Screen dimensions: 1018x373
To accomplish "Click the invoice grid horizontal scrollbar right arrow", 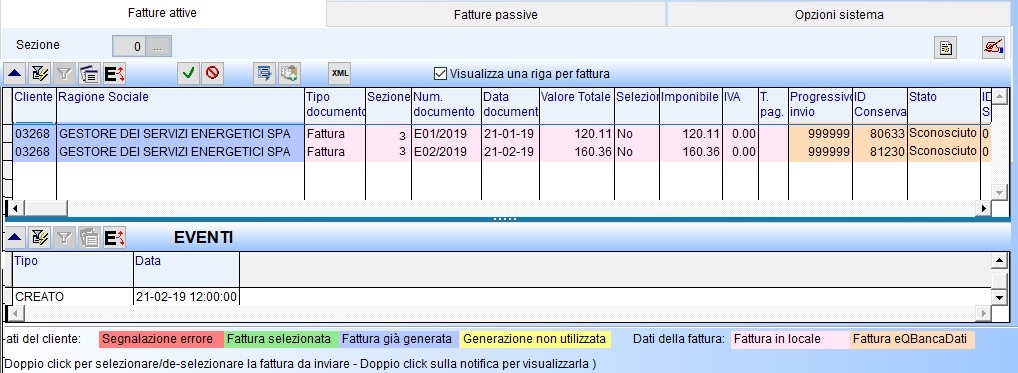I will [x=984, y=208].
